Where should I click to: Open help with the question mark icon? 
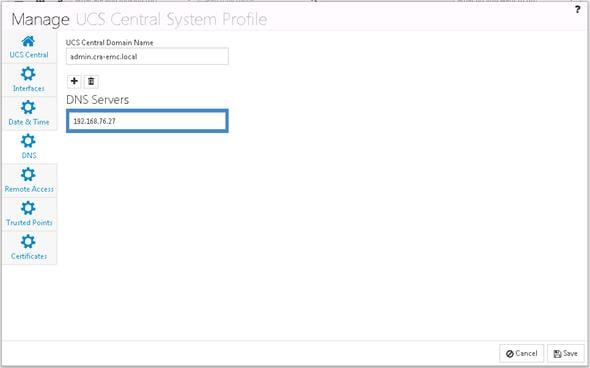point(578,10)
